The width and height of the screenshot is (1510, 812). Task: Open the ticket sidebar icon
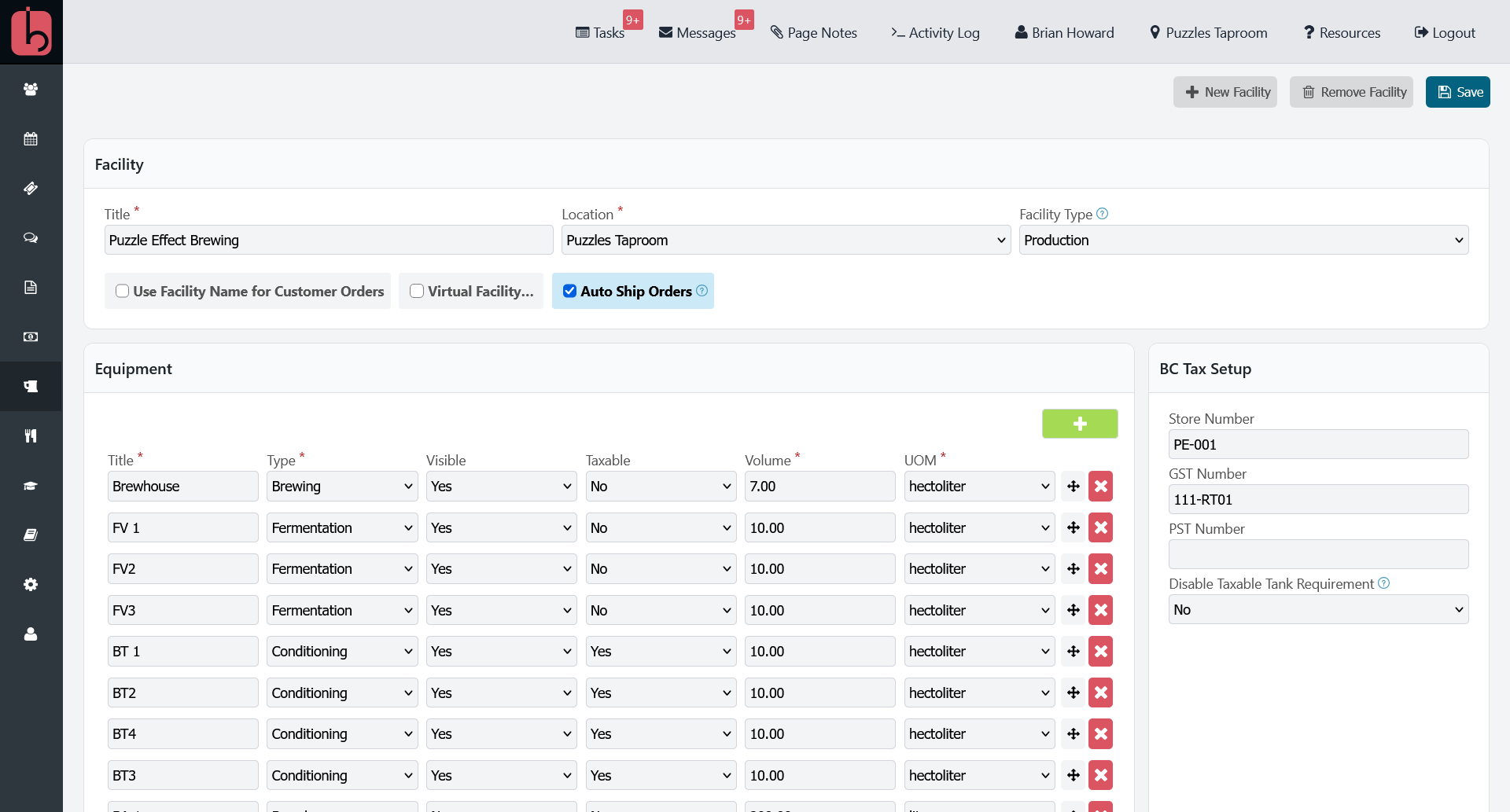[31, 189]
